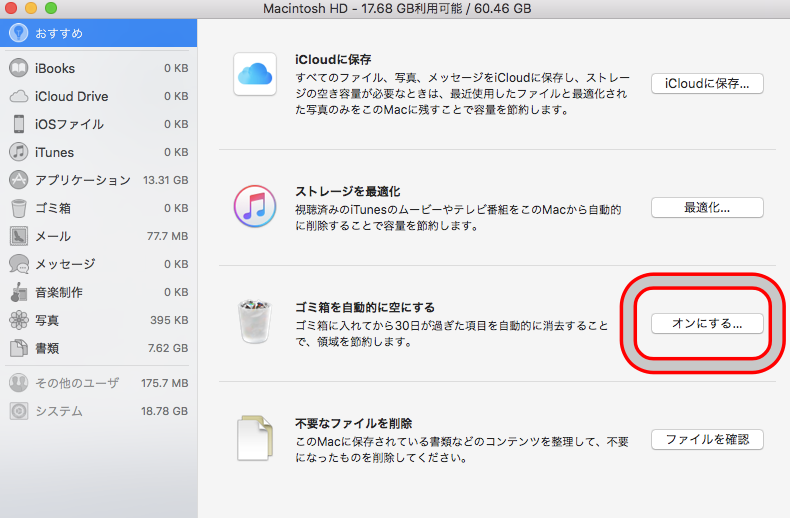This screenshot has height=518, width=790.
Task: Click the 7.62 GB size value
Action: point(168,348)
